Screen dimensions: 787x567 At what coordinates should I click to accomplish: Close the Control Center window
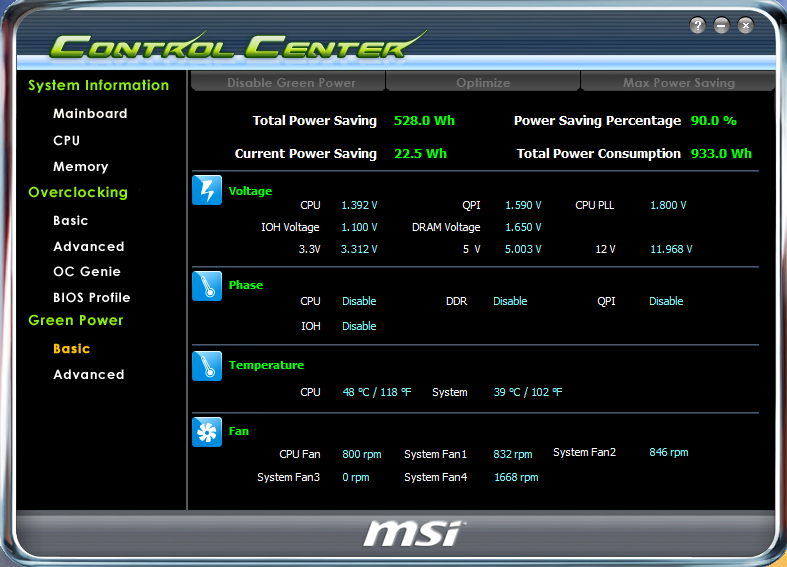coord(746,26)
